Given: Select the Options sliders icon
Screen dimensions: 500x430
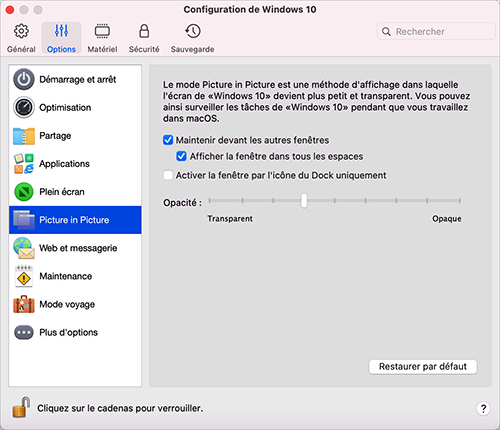Looking at the screenshot, I should tap(61, 31).
